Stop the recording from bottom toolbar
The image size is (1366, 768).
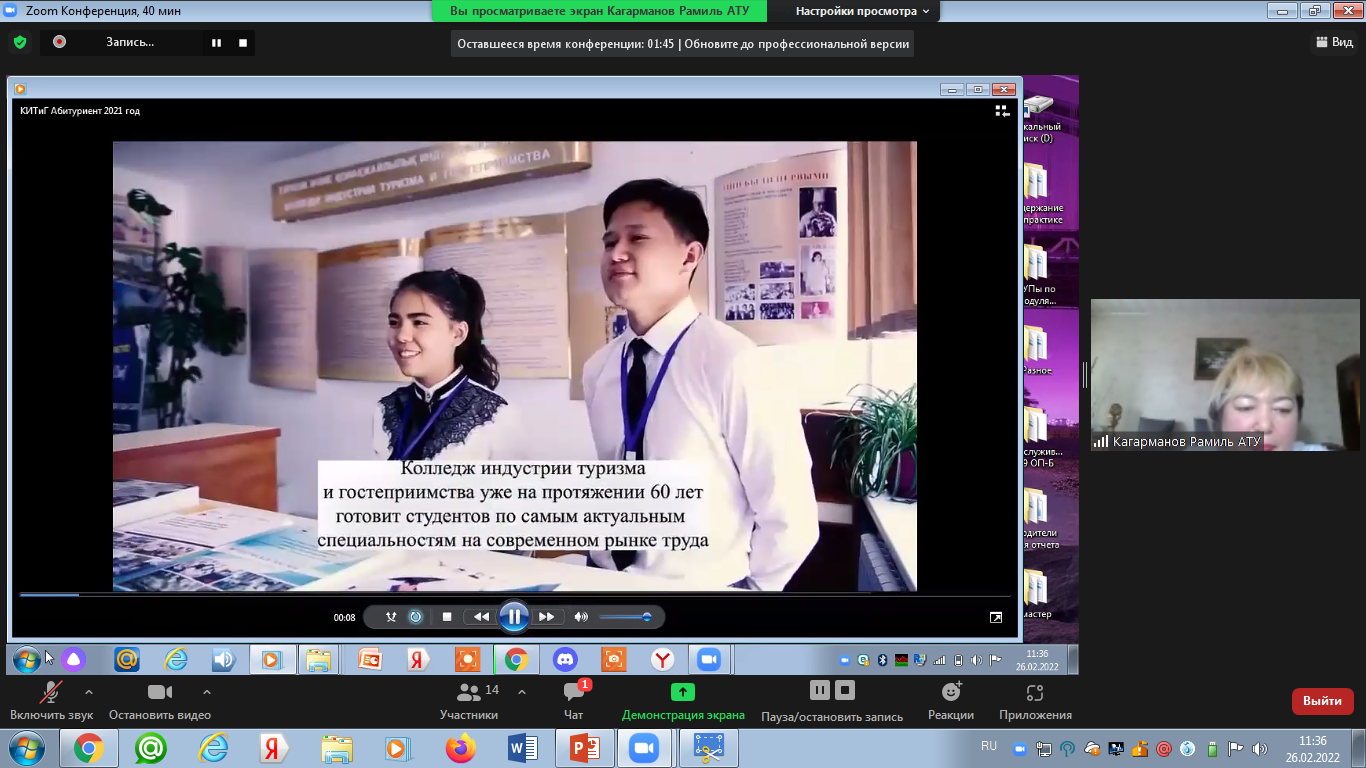click(845, 690)
